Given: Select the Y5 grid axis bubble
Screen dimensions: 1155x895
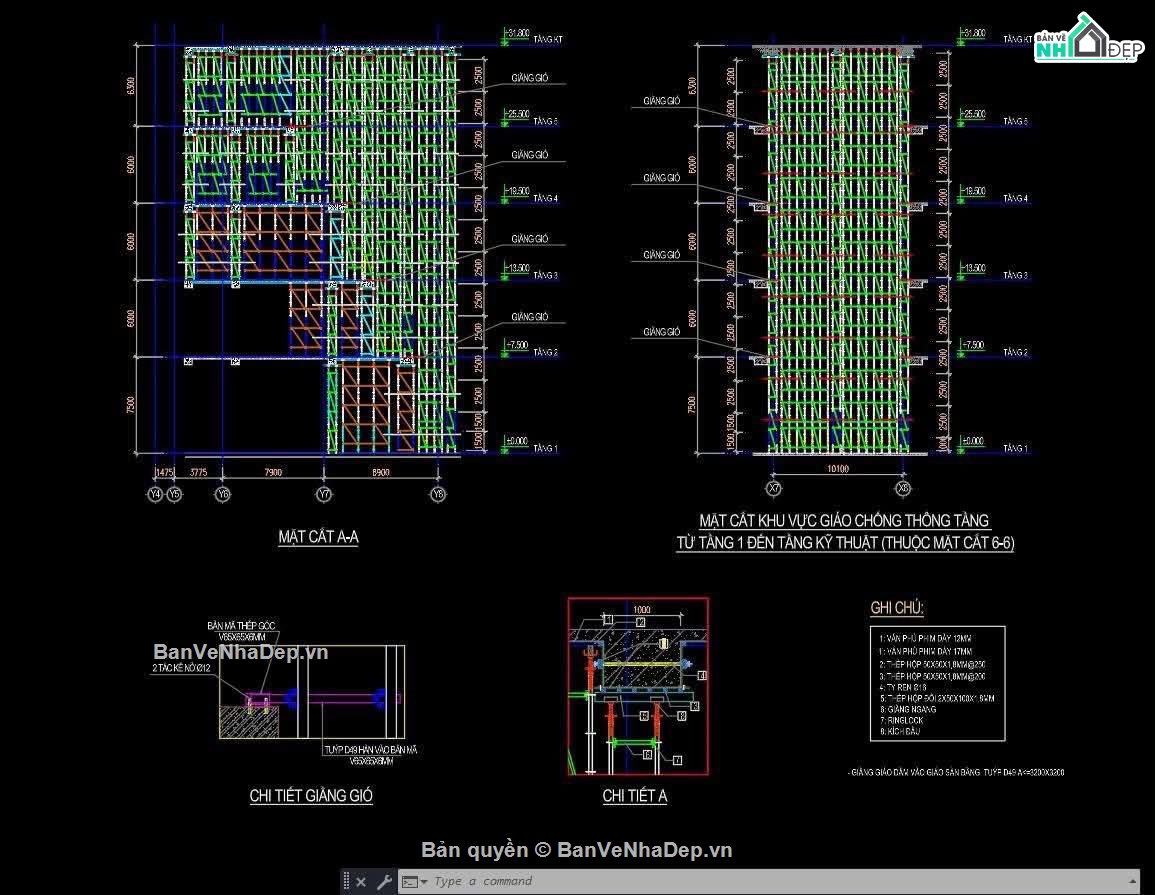Looking at the screenshot, I should [x=174, y=494].
